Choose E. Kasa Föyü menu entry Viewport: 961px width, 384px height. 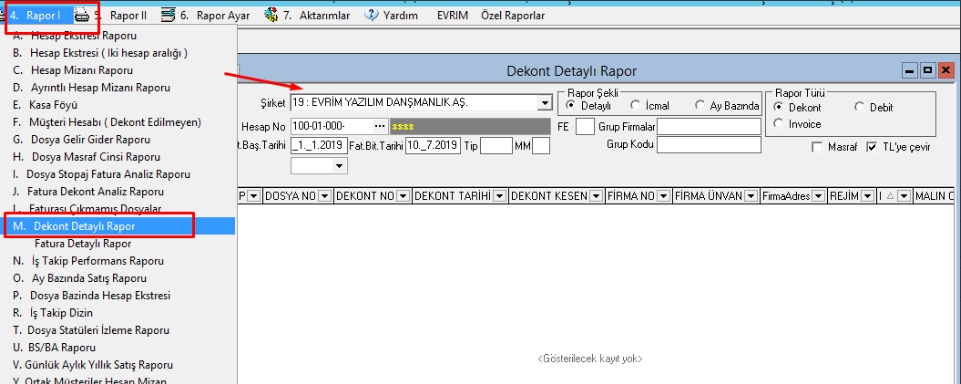tap(118, 105)
